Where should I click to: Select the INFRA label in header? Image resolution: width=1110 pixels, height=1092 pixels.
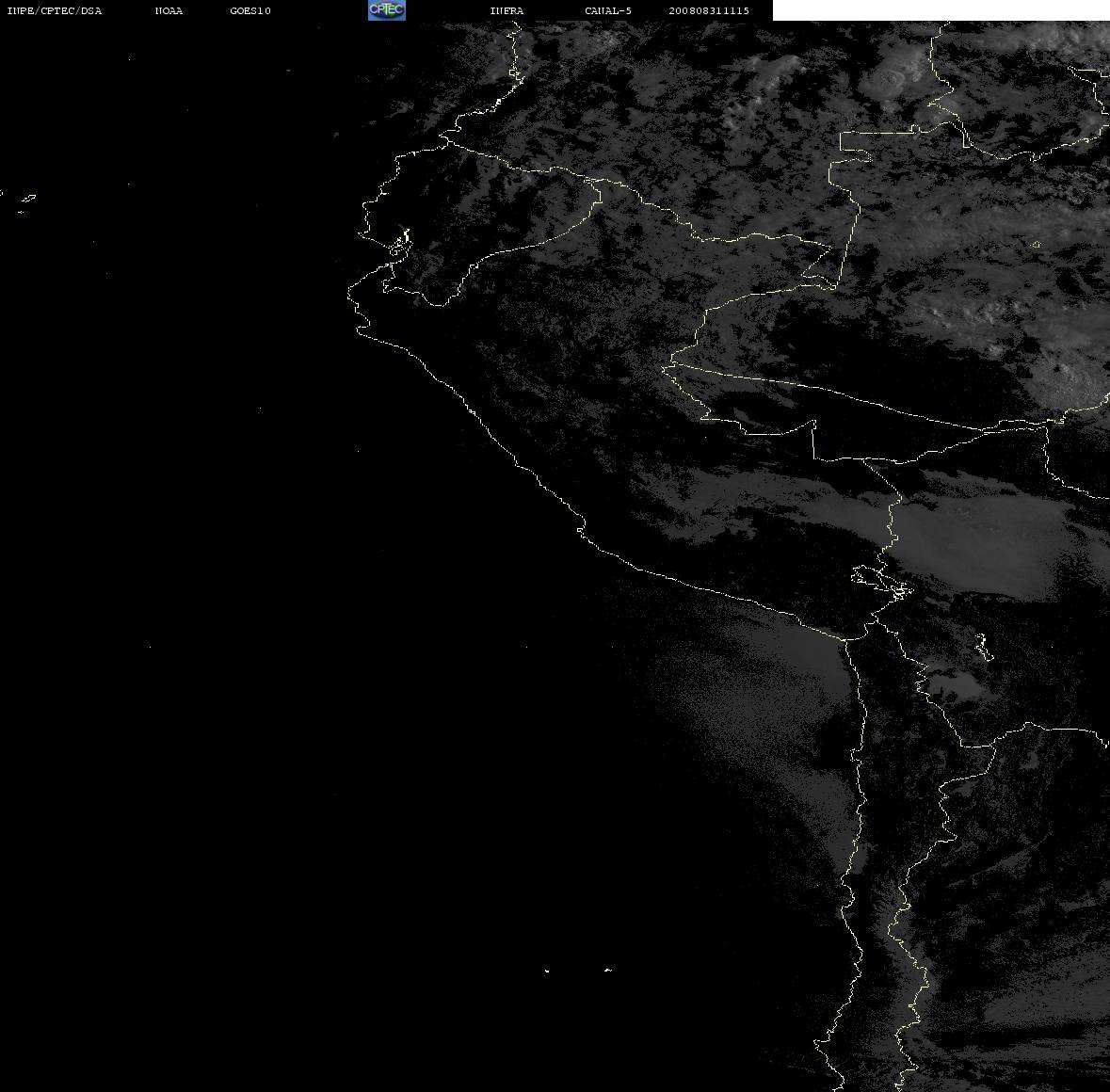coord(507,10)
